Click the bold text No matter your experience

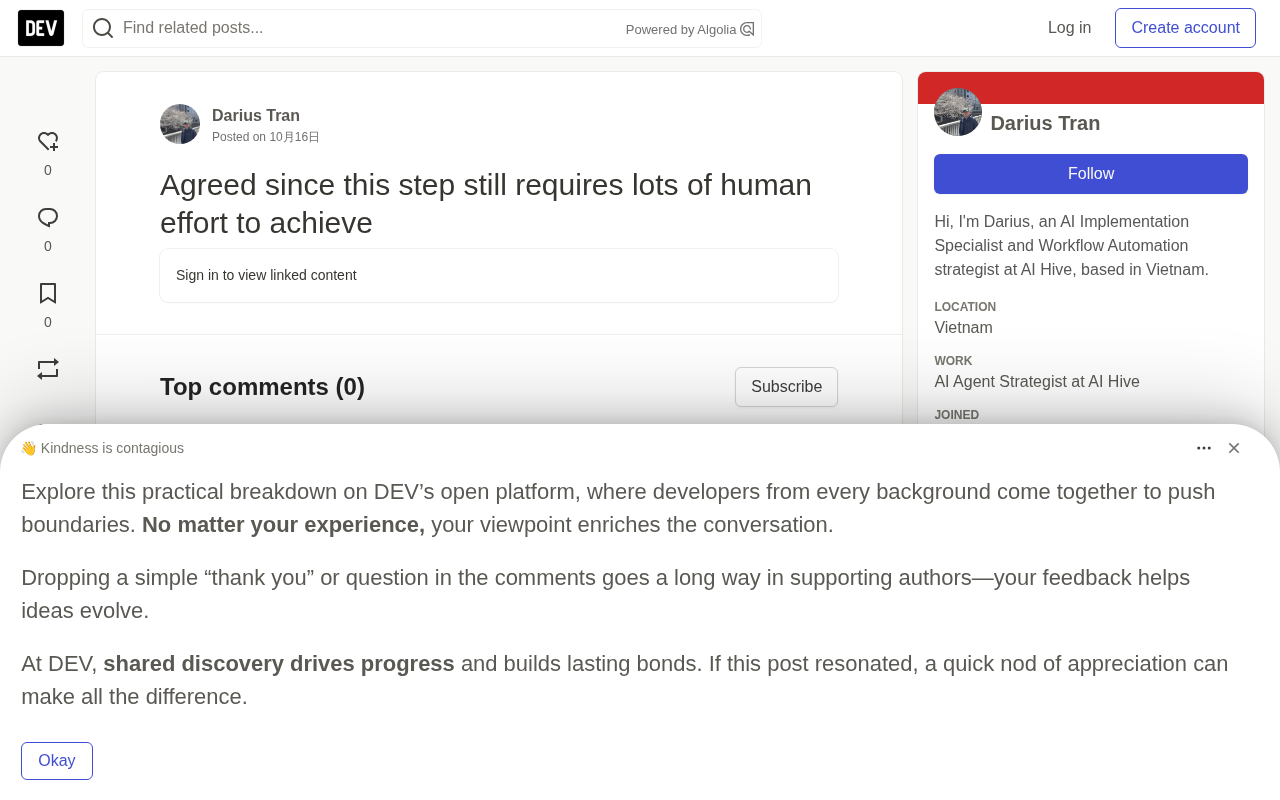coord(283,525)
